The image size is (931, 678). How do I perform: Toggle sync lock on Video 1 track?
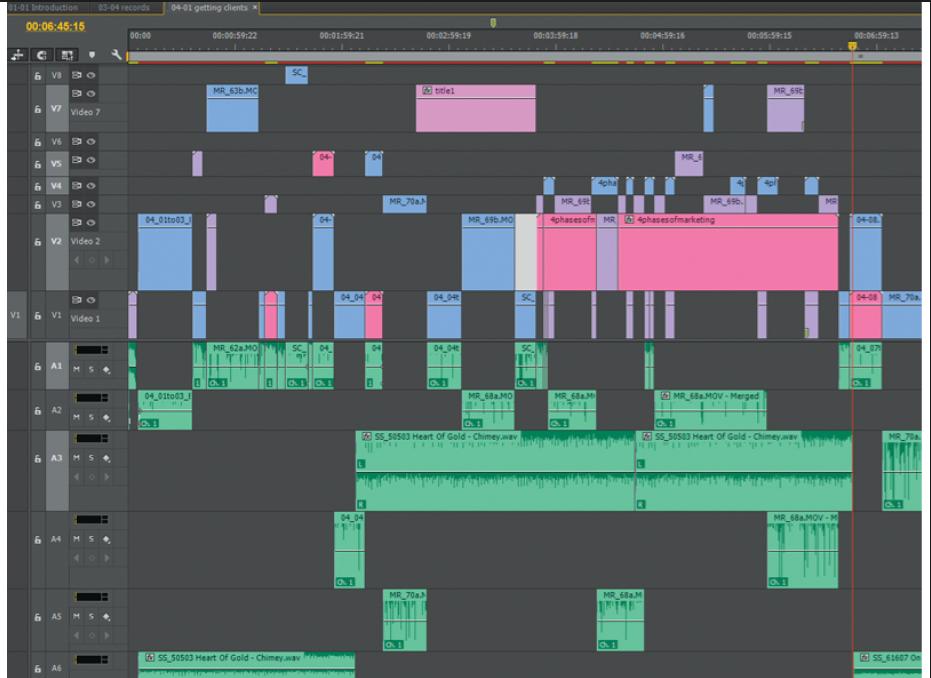(77, 300)
